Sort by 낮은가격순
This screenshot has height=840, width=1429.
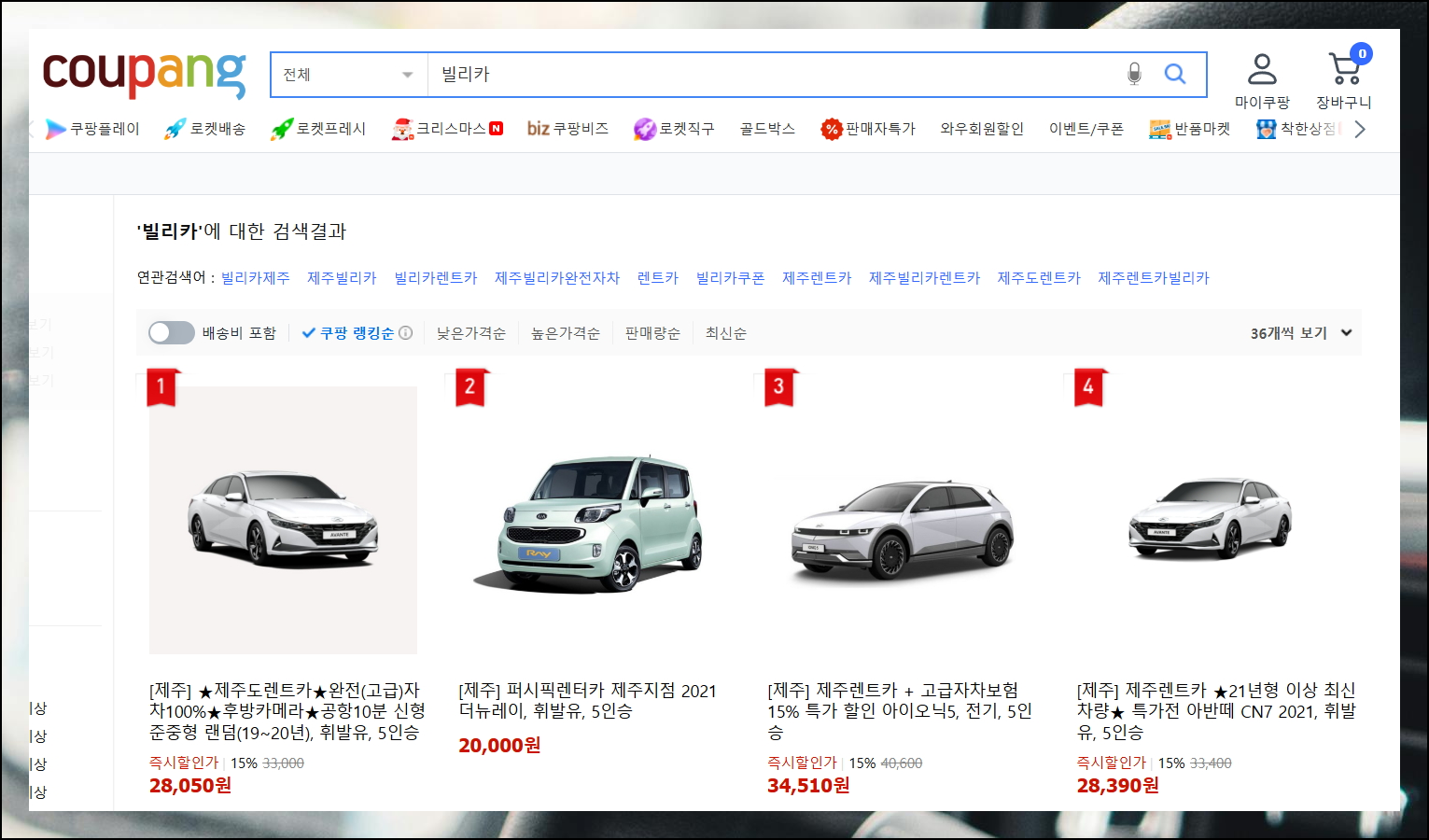pyautogui.click(x=470, y=333)
